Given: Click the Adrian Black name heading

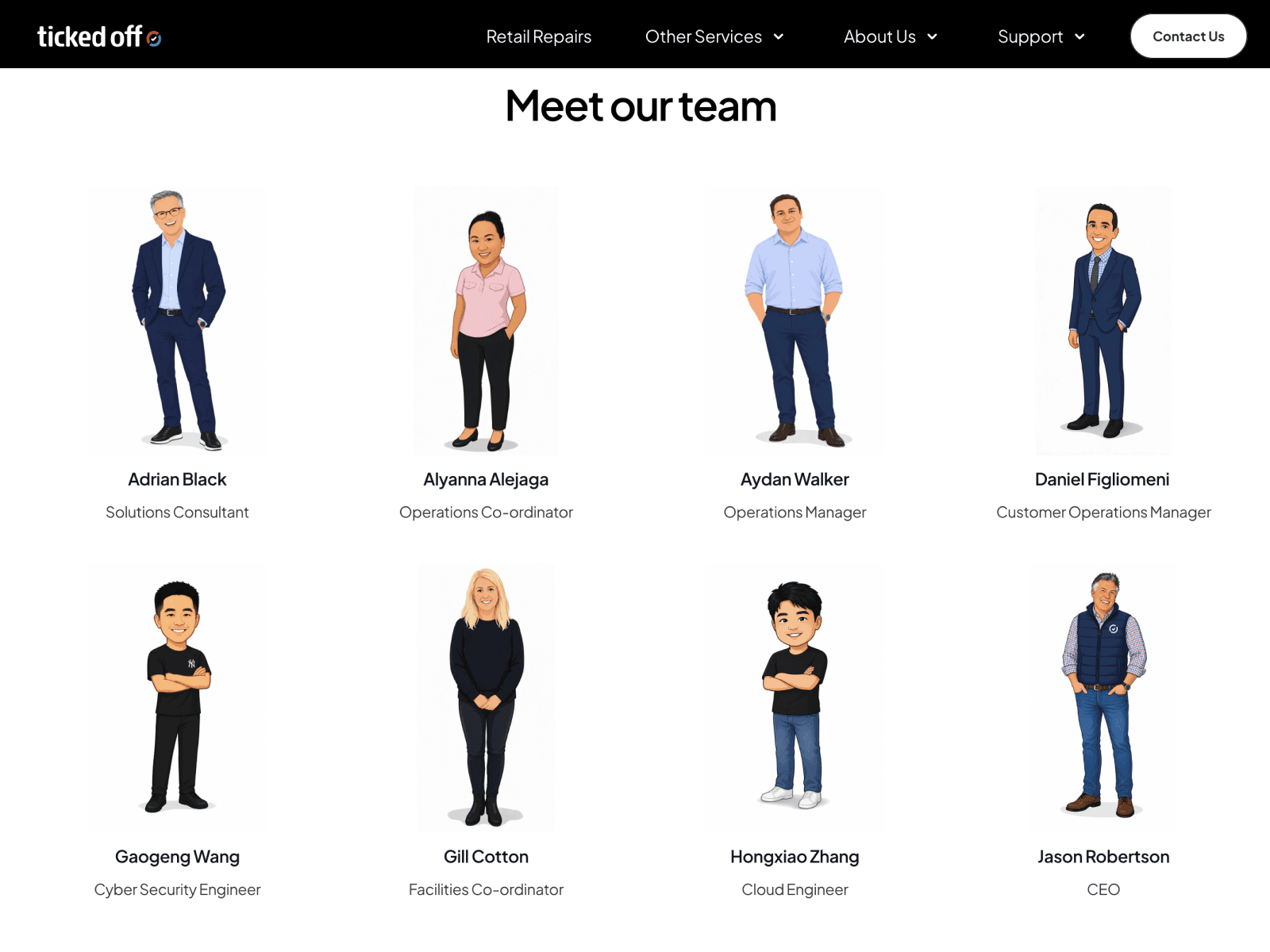Looking at the screenshot, I should click(x=178, y=479).
